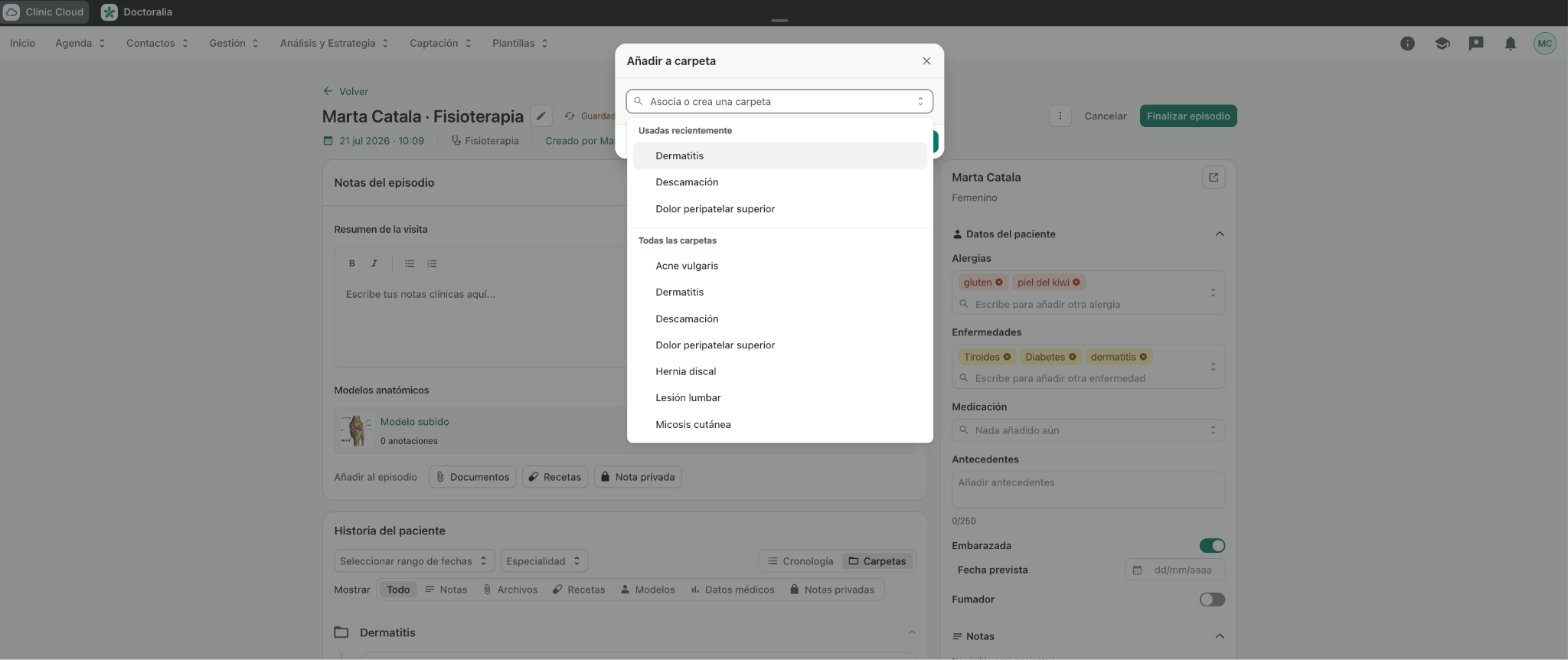
Task: Show Todo filter
Action: 398,590
